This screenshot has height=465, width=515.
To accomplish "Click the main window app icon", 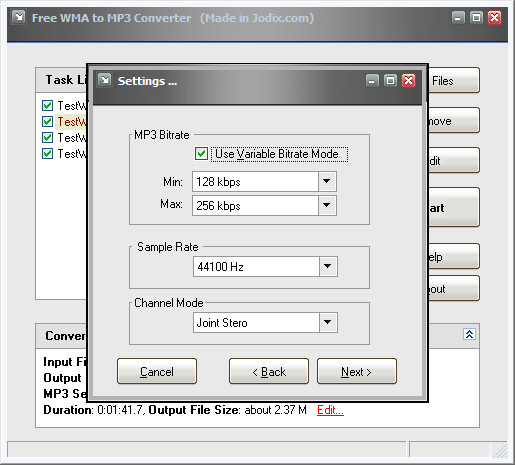I will tap(19, 17).
